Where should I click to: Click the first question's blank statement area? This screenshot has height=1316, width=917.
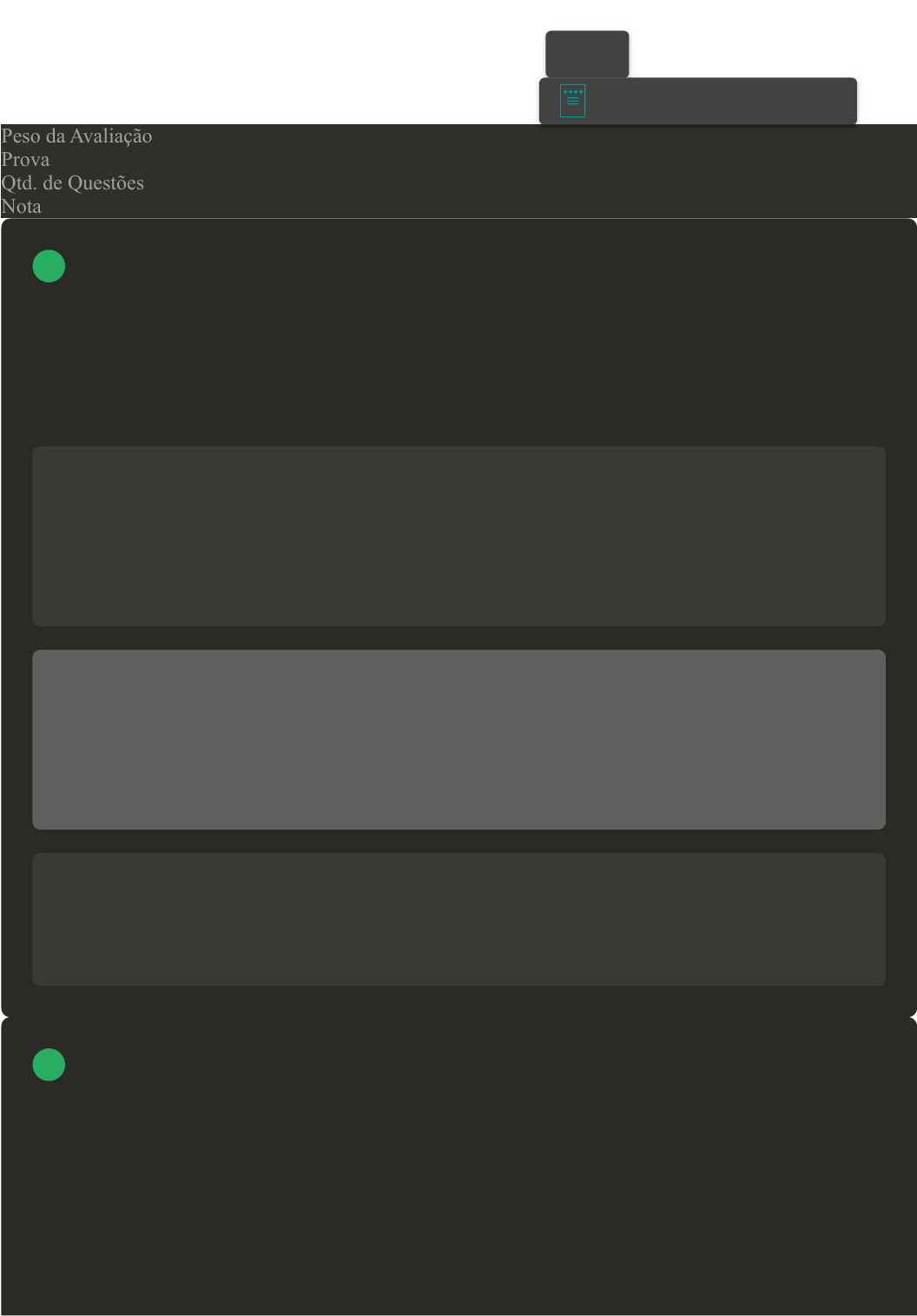coord(458,365)
